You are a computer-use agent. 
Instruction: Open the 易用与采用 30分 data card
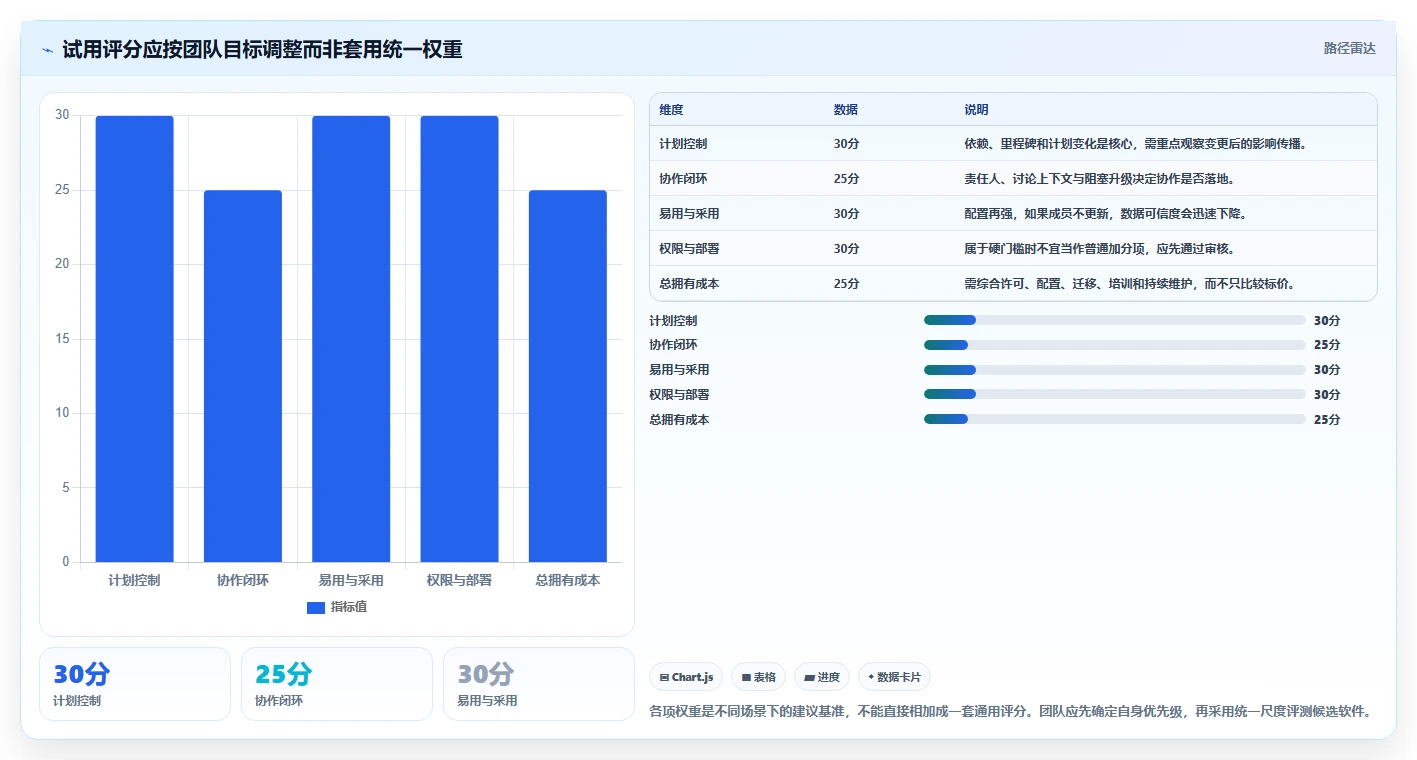539,684
